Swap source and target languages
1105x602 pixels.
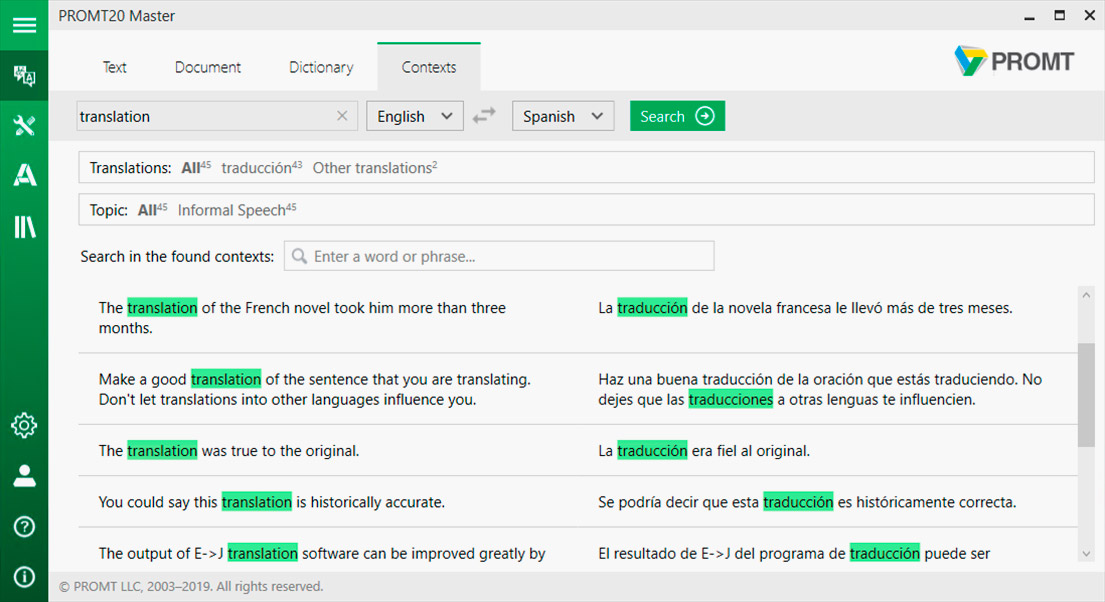[484, 116]
